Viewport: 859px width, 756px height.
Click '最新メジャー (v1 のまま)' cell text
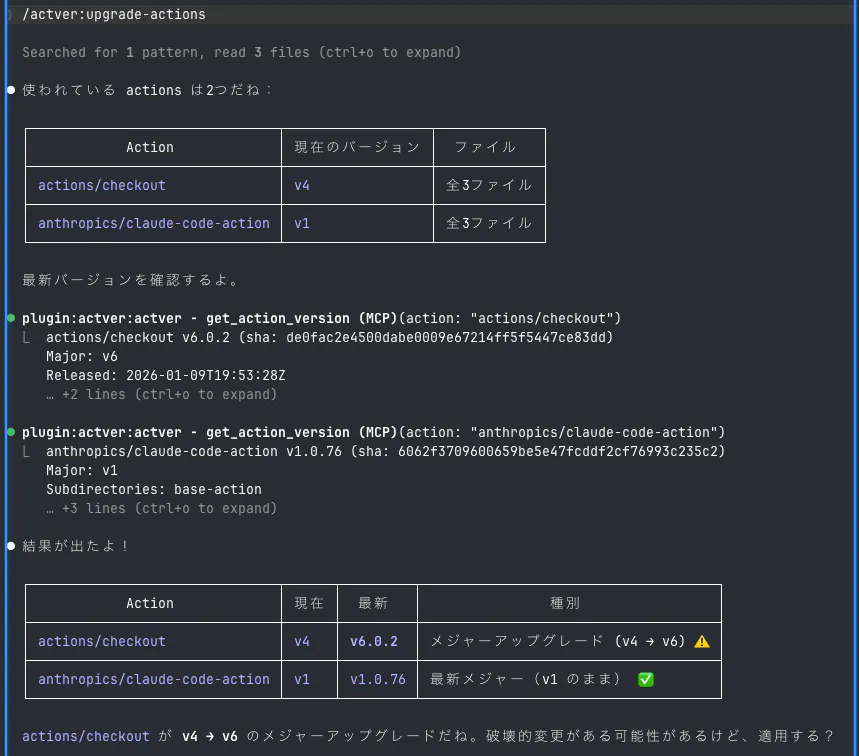pyautogui.click(x=525, y=679)
